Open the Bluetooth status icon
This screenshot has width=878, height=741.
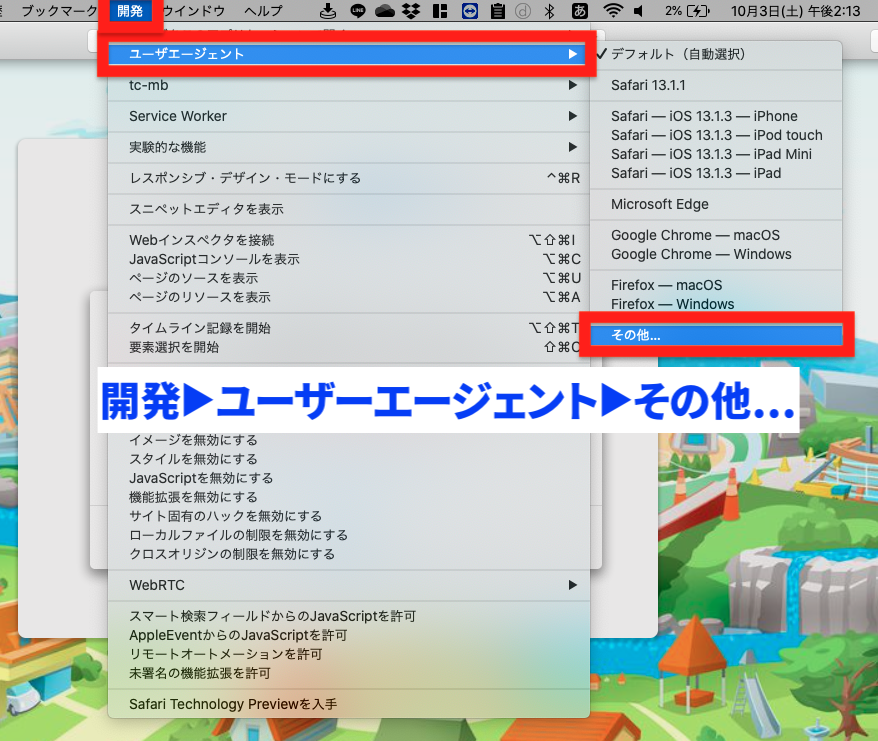coord(549,11)
